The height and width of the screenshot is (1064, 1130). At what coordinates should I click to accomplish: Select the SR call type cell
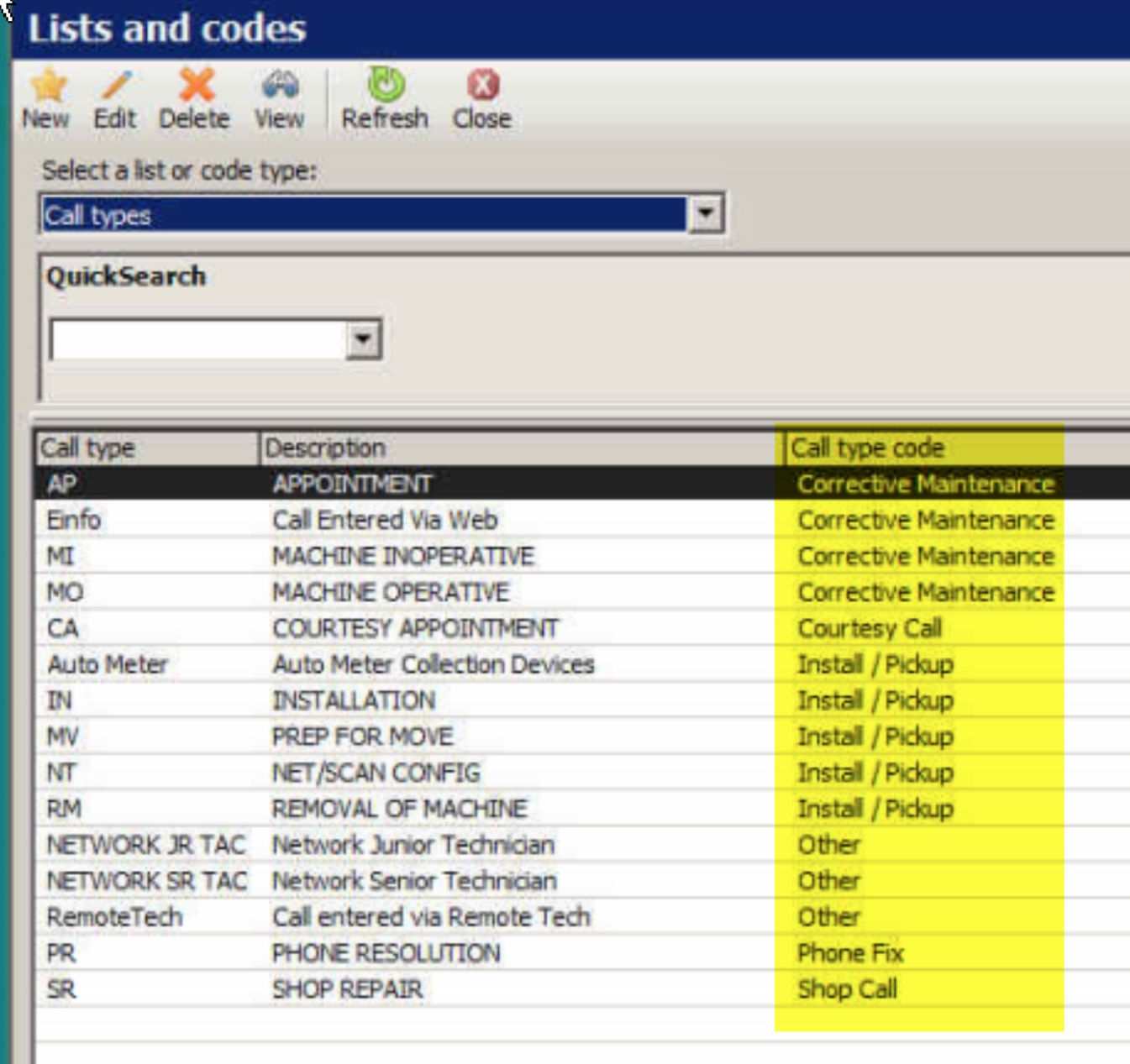tap(61, 990)
